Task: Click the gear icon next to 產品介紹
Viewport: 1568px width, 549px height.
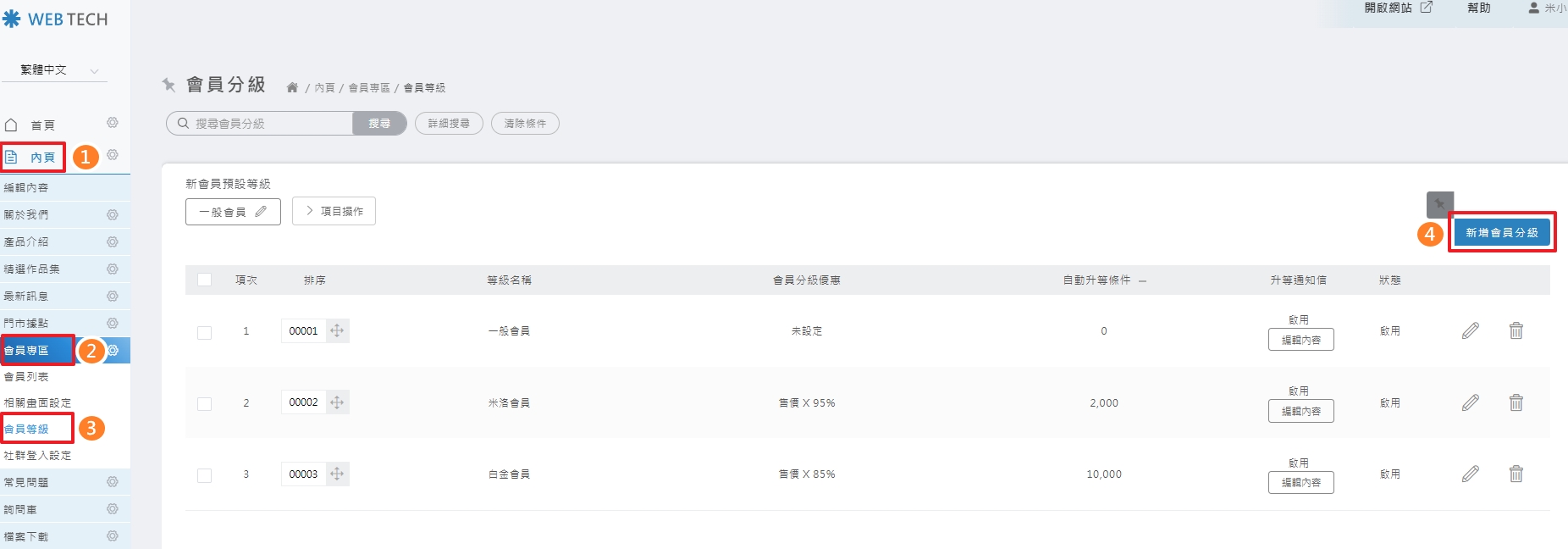Action: point(112,241)
